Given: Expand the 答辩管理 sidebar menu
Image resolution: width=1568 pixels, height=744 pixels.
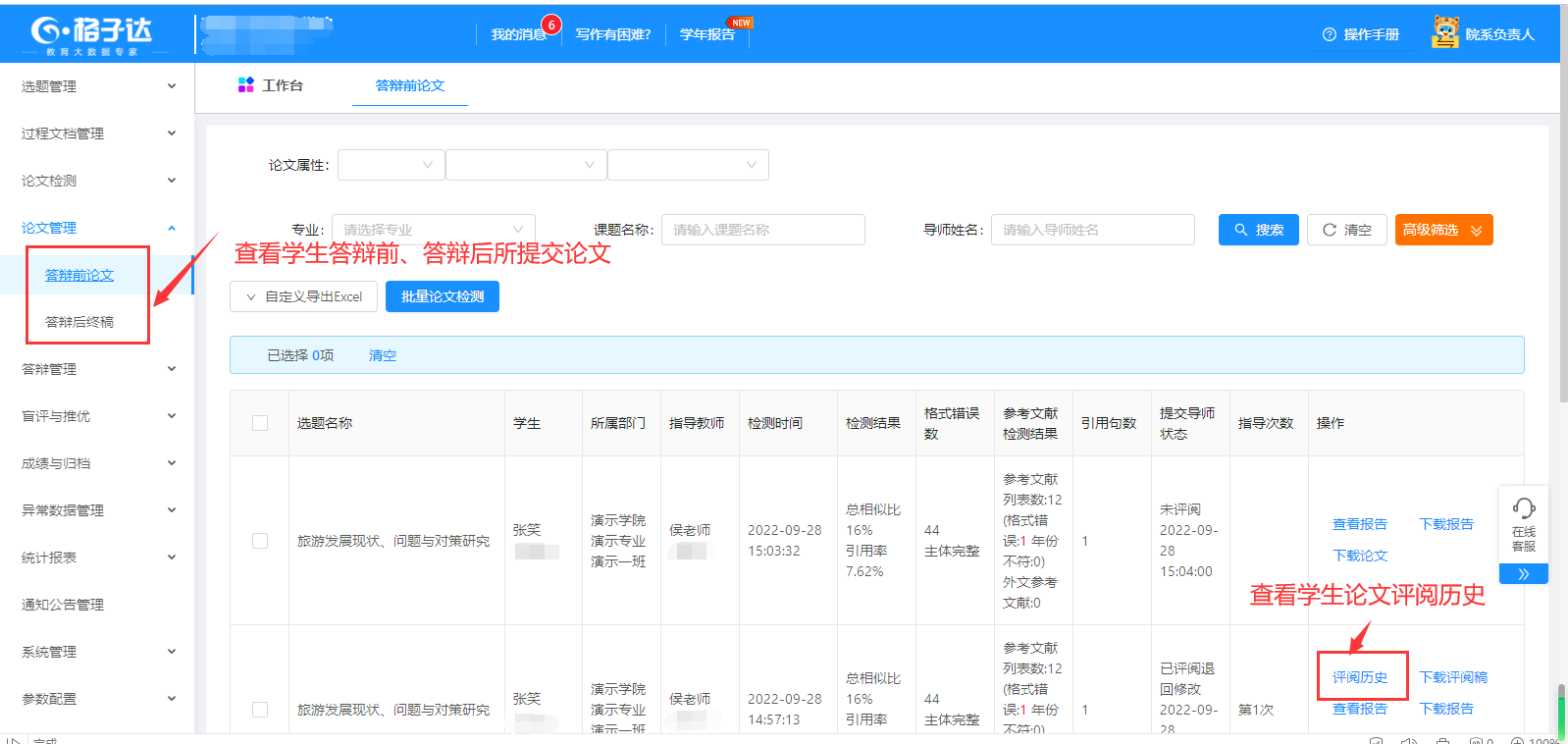Looking at the screenshot, I should 96,369.
